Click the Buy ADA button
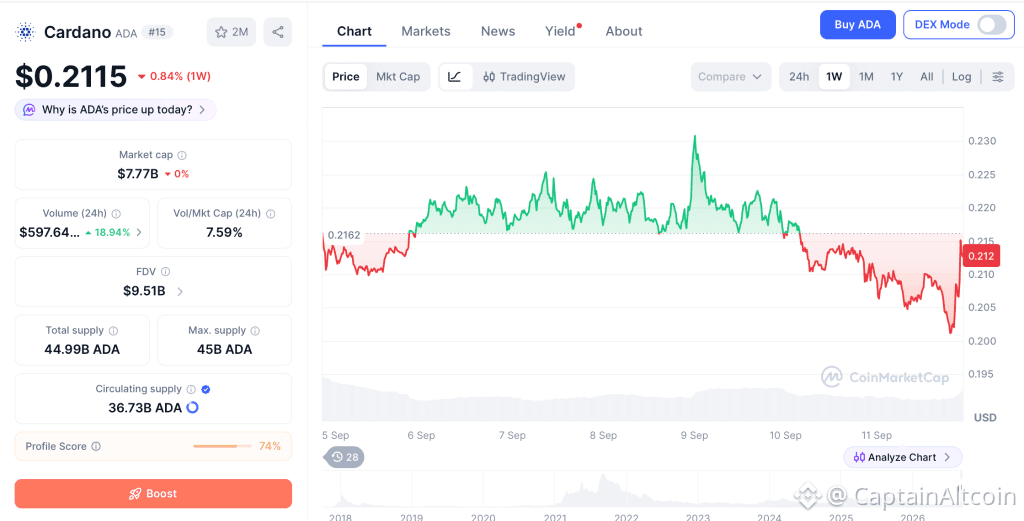Image resolution: width=1024 pixels, height=521 pixels. click(x=857, y=25)
